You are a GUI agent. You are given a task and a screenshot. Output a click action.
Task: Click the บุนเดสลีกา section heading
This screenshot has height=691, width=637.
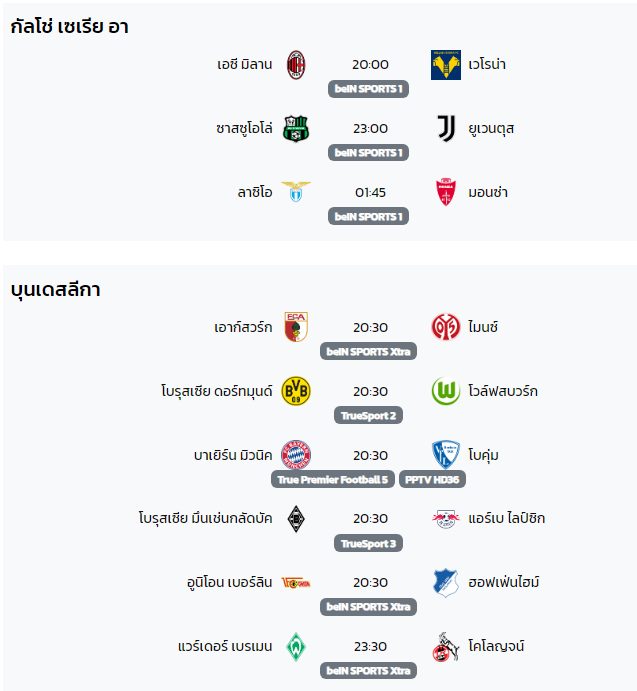click(56, 290)
